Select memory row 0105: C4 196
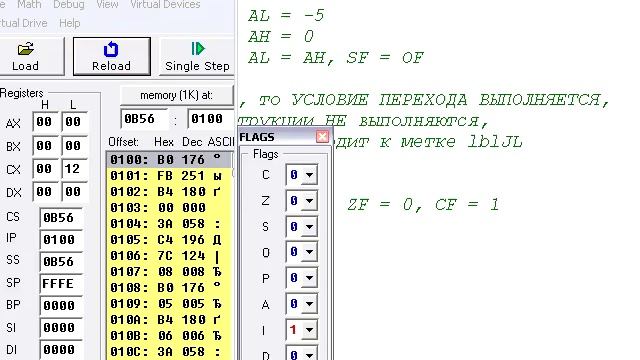Image resolution: width=640 pixels, height=360 pixels. [x=169, y=240]
